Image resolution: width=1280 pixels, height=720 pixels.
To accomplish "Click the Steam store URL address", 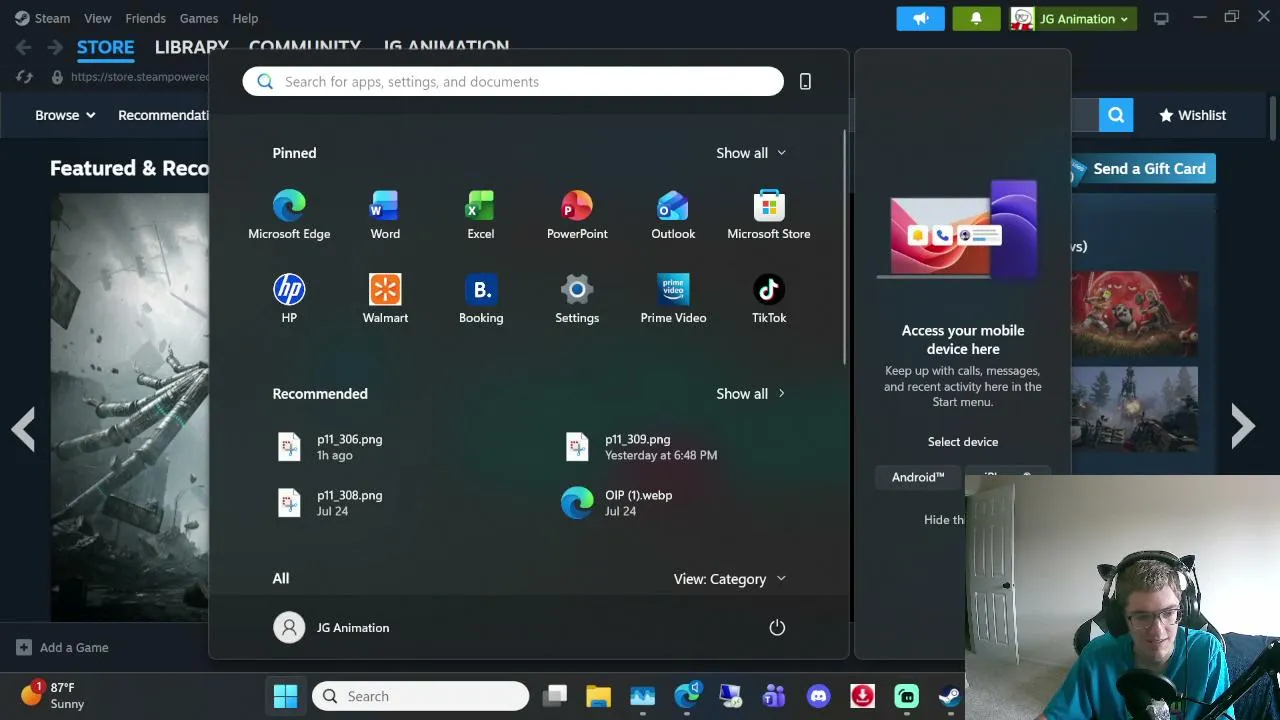I will click(x=140, y=77).
